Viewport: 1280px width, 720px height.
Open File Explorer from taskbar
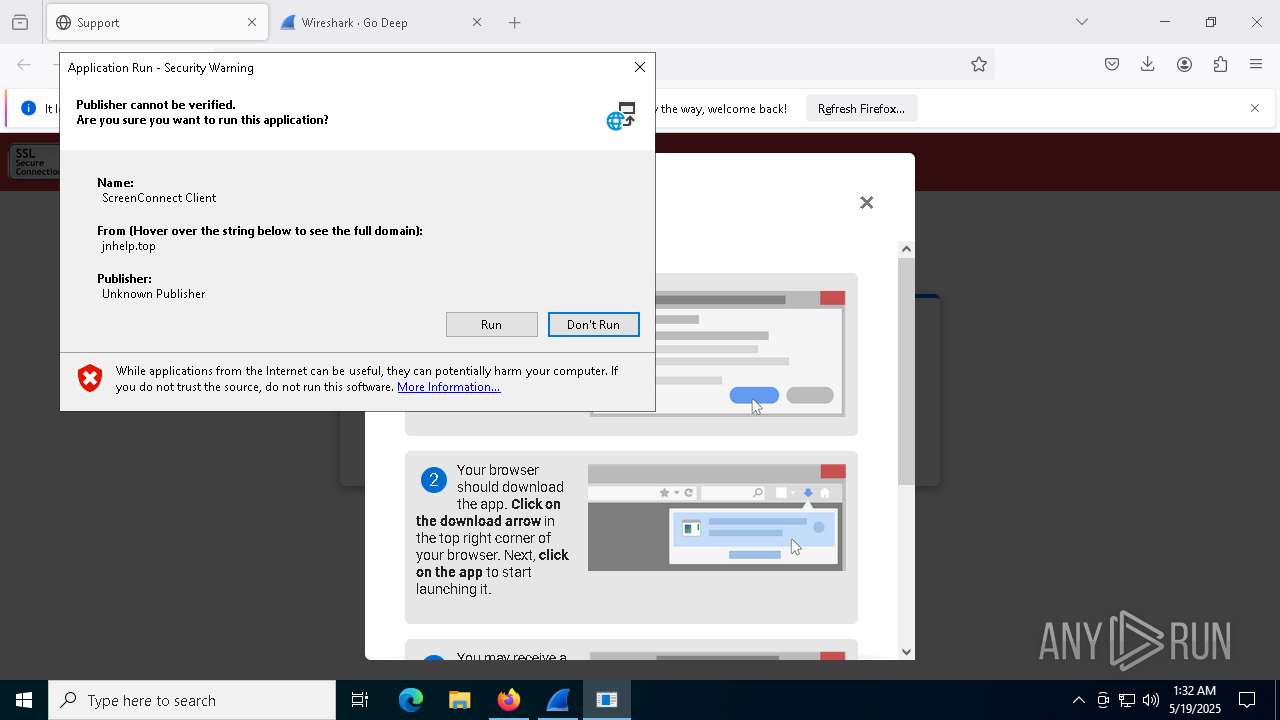(460, 700)
